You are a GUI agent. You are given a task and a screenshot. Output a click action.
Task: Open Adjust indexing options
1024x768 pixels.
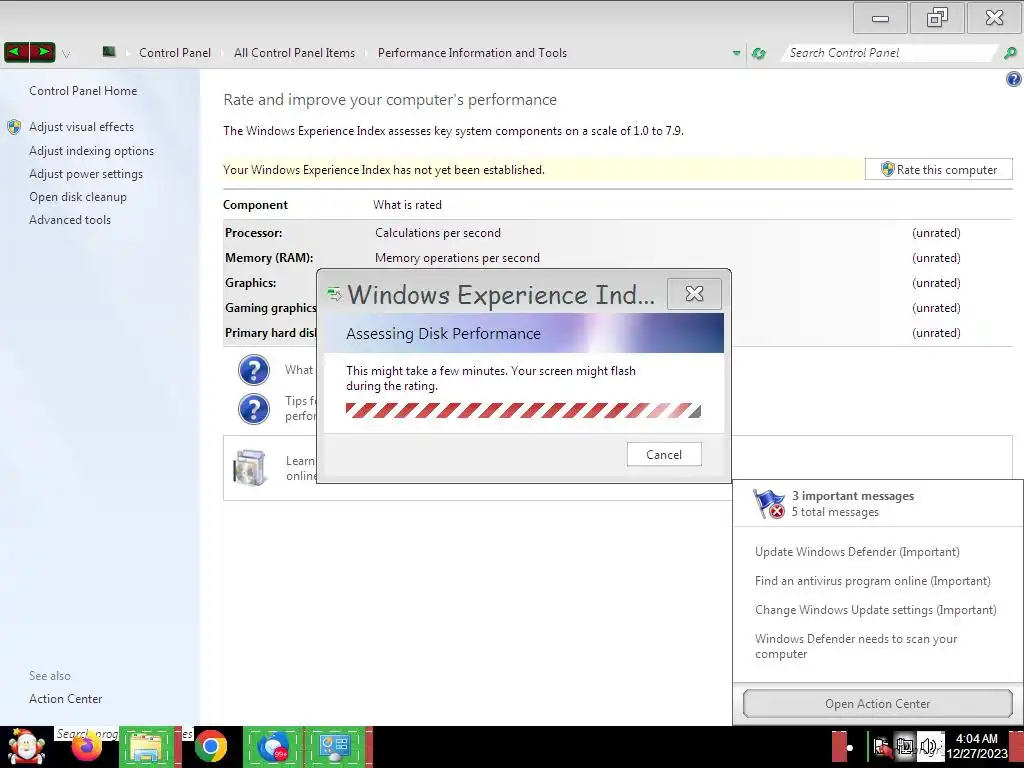click(x=91, y=151)
